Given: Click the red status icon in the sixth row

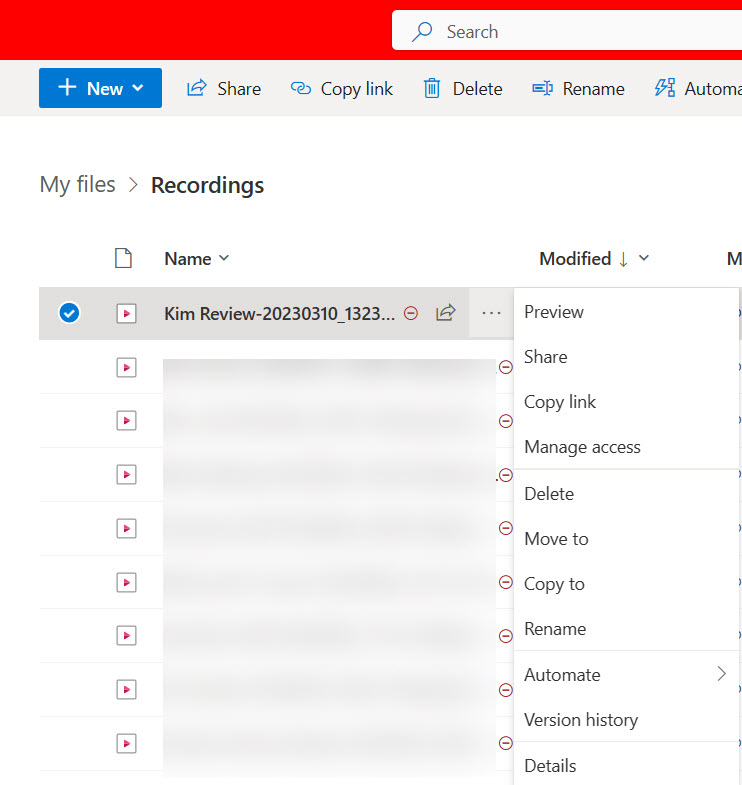Looking at the screenshot, I should pyautogui.click(x=506, y=582).
